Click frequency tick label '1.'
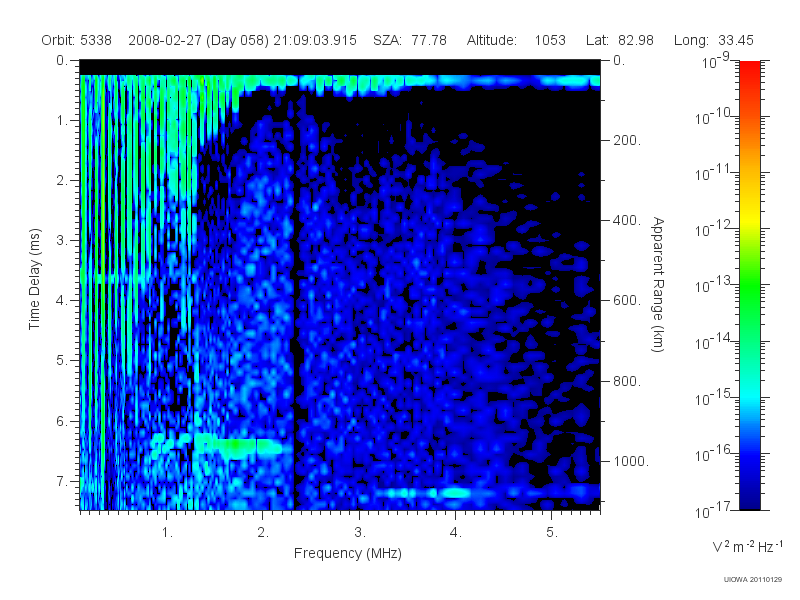The image size is (800, 600). 167,533
